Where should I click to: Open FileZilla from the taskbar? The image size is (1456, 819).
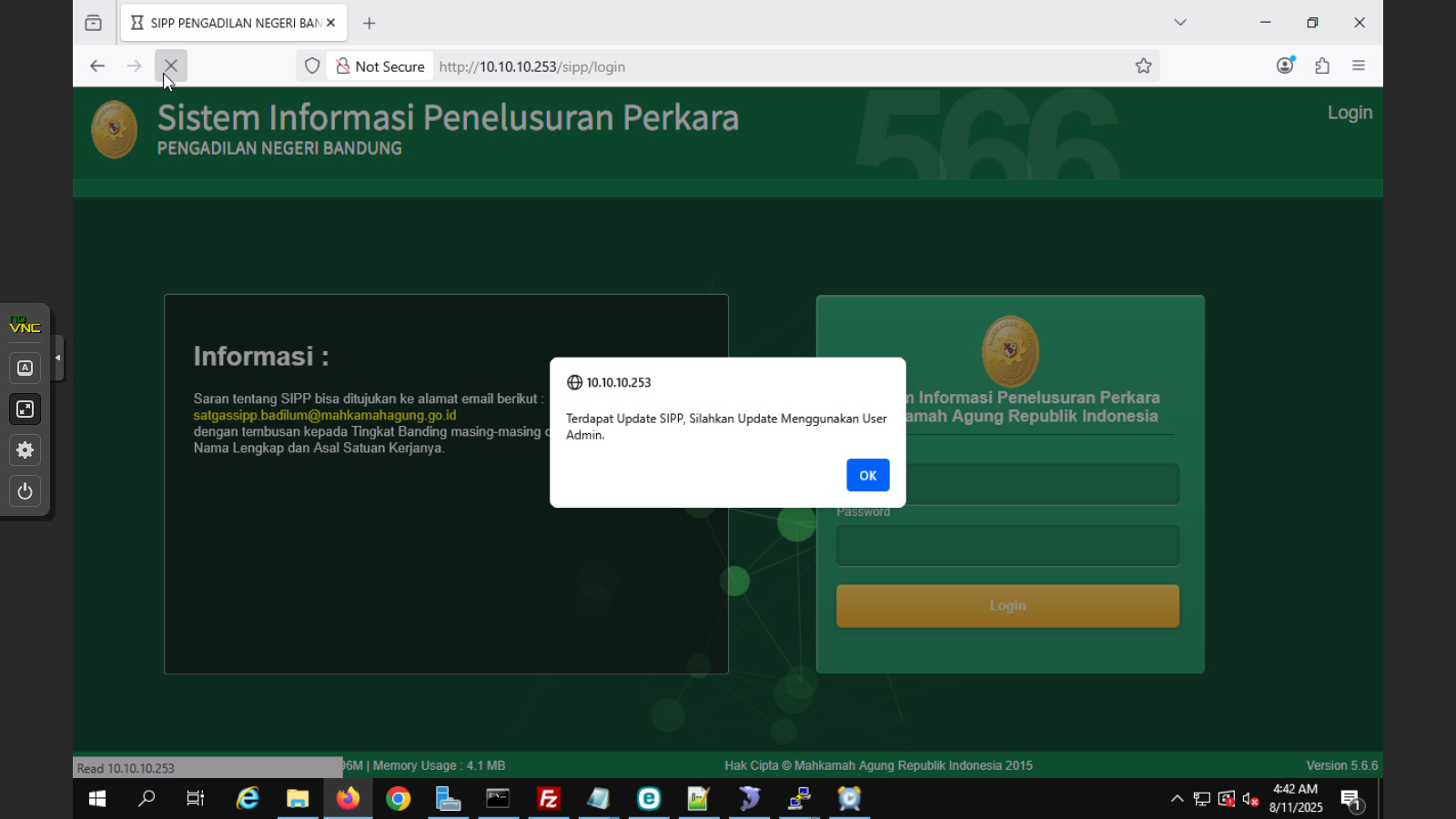coord(548,799)
